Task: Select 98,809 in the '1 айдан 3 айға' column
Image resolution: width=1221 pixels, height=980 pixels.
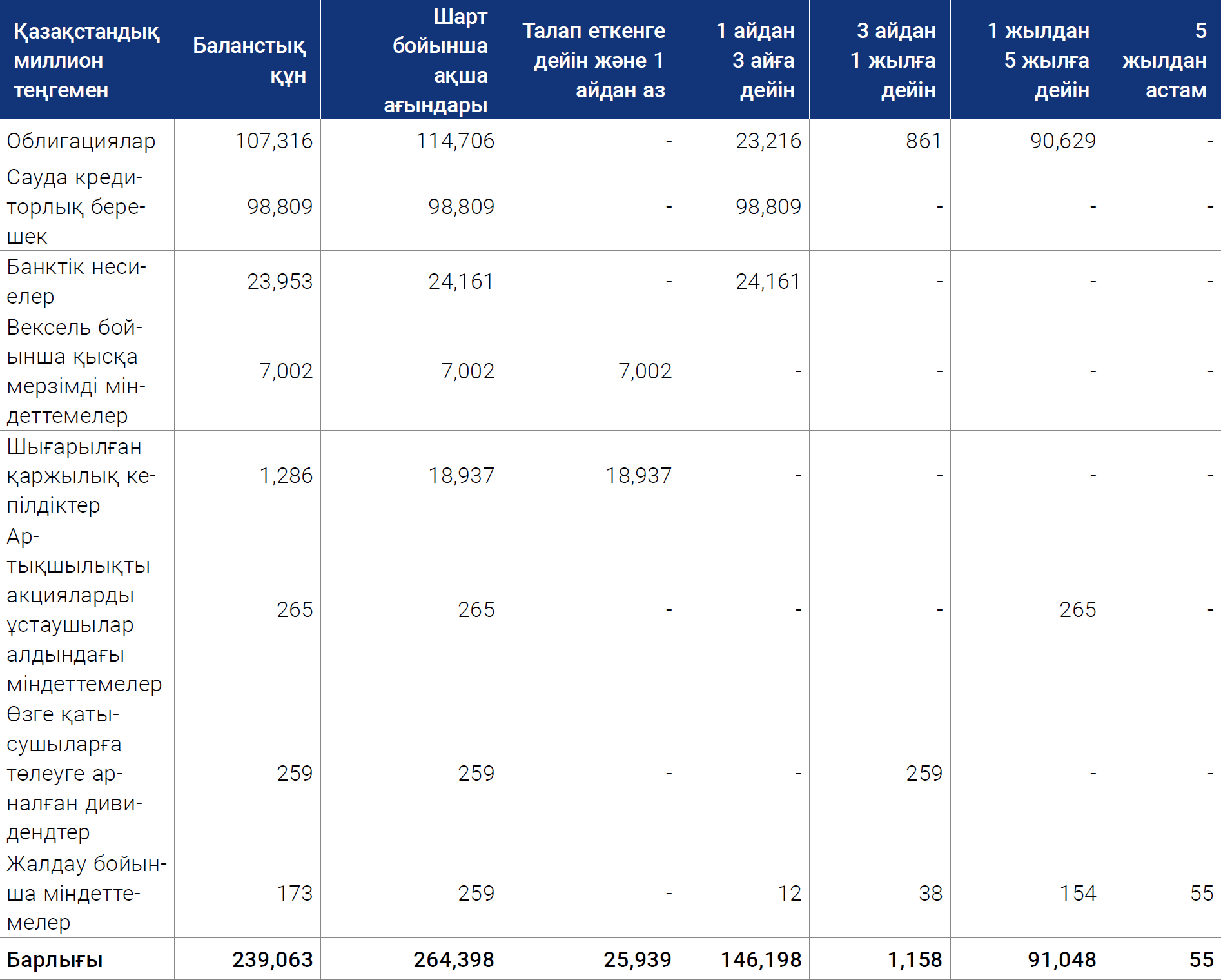Action: click(768, 206)
